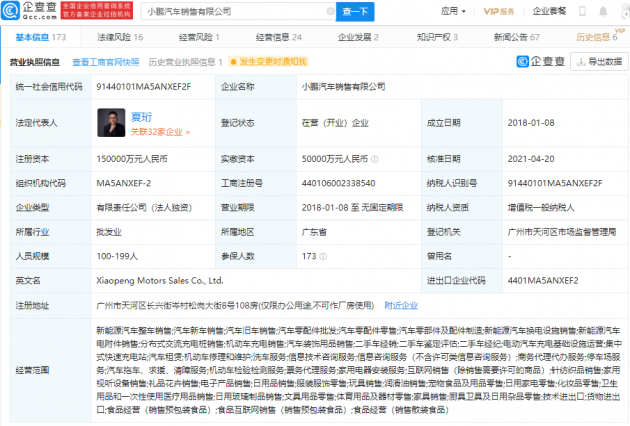Open VIP服务 link
630x426 pixels.
pos(499,12)
